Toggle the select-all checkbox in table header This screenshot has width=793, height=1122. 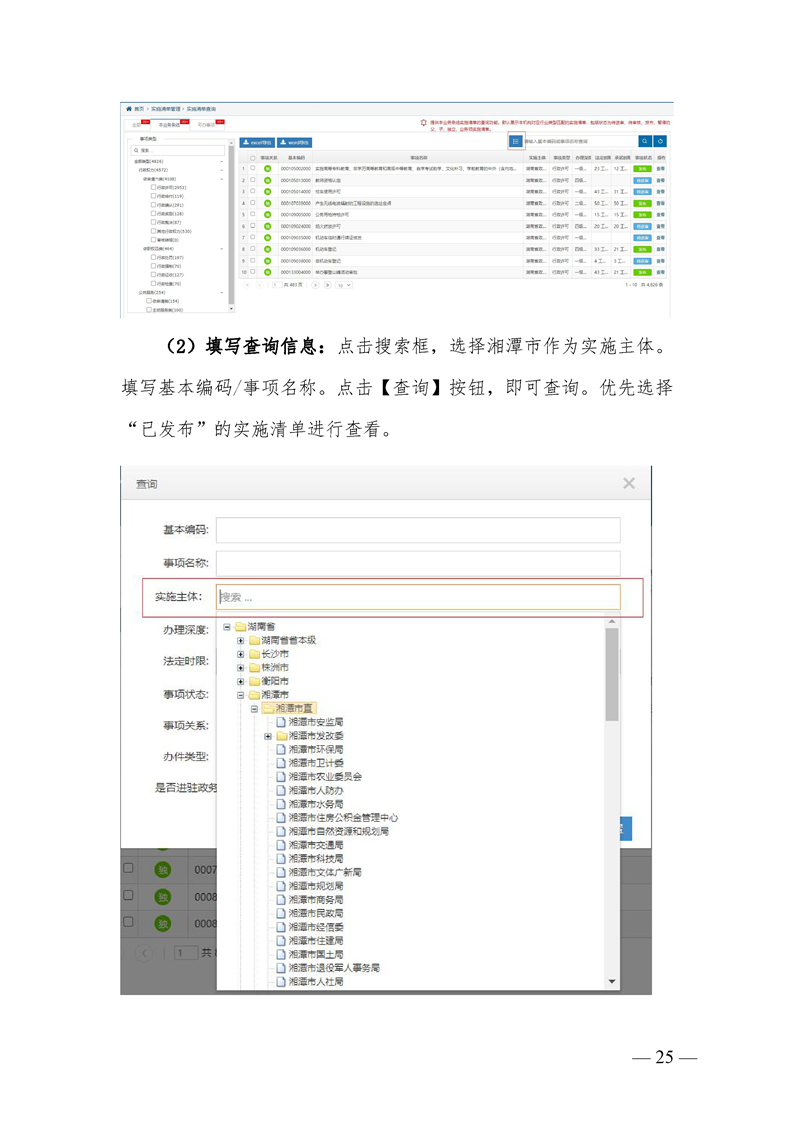click(x=253, y=158)
